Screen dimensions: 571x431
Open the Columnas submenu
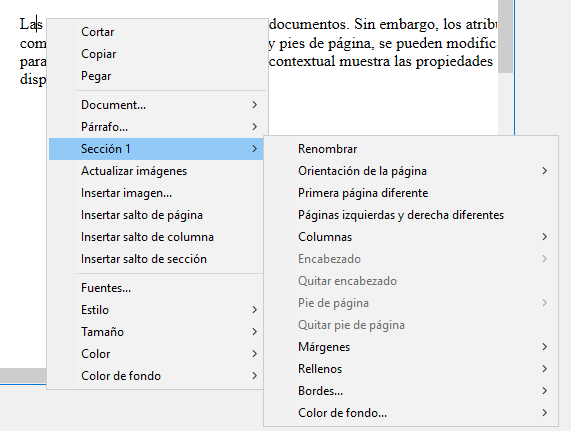pos(411,237)
